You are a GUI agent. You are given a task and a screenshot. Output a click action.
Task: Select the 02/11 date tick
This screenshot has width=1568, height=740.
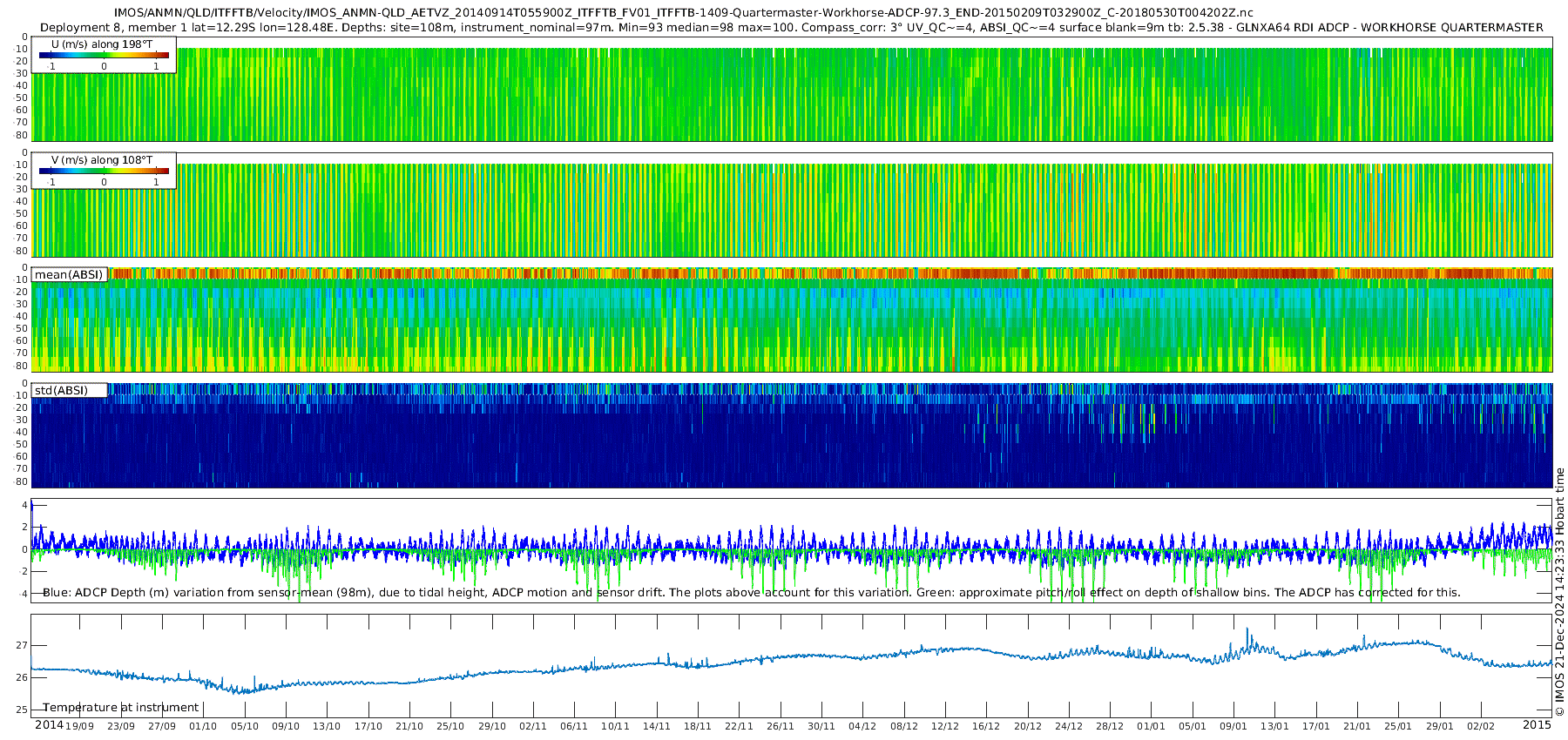click(533, 726)
